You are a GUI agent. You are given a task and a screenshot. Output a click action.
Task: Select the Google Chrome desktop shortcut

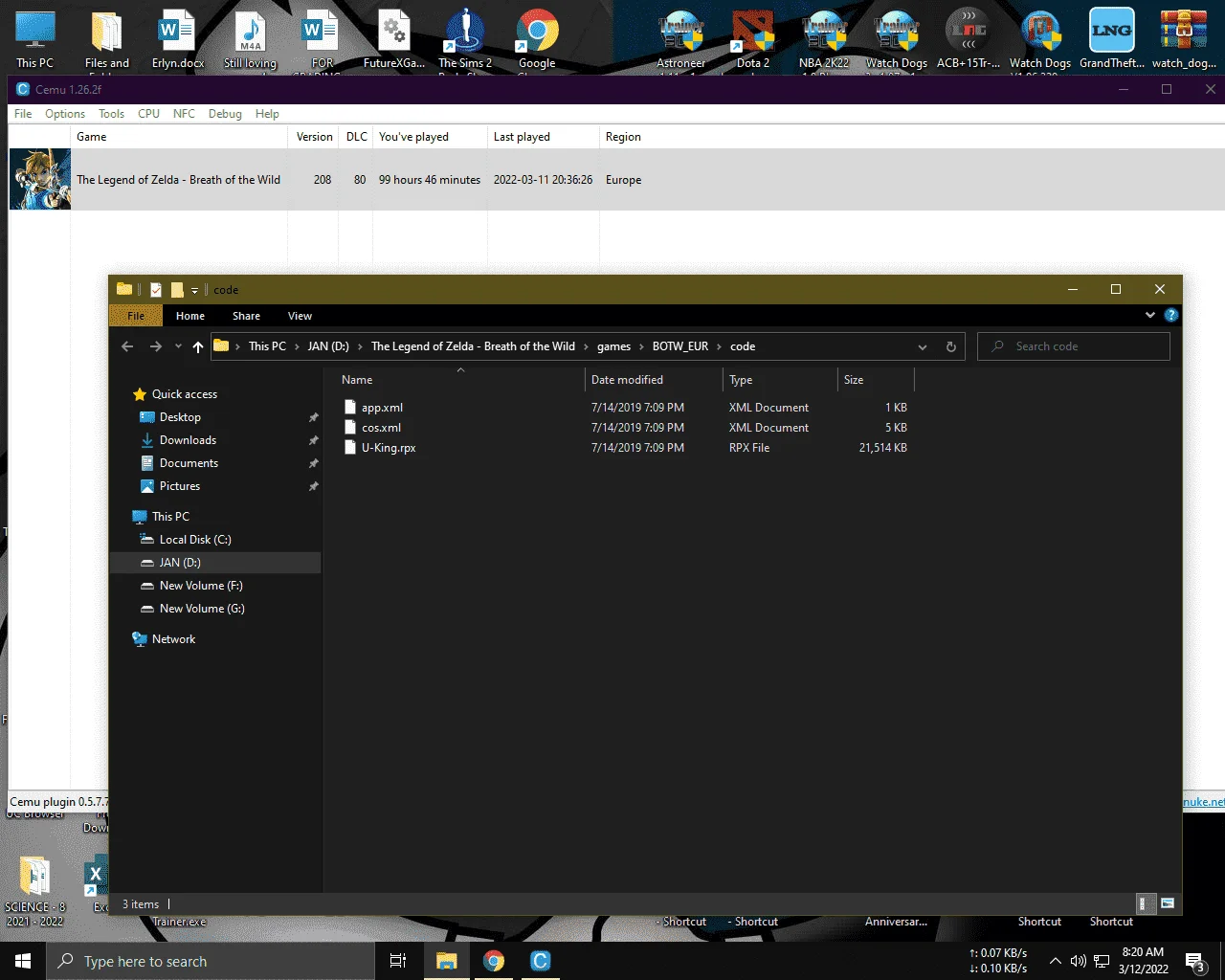coord(537,38)
